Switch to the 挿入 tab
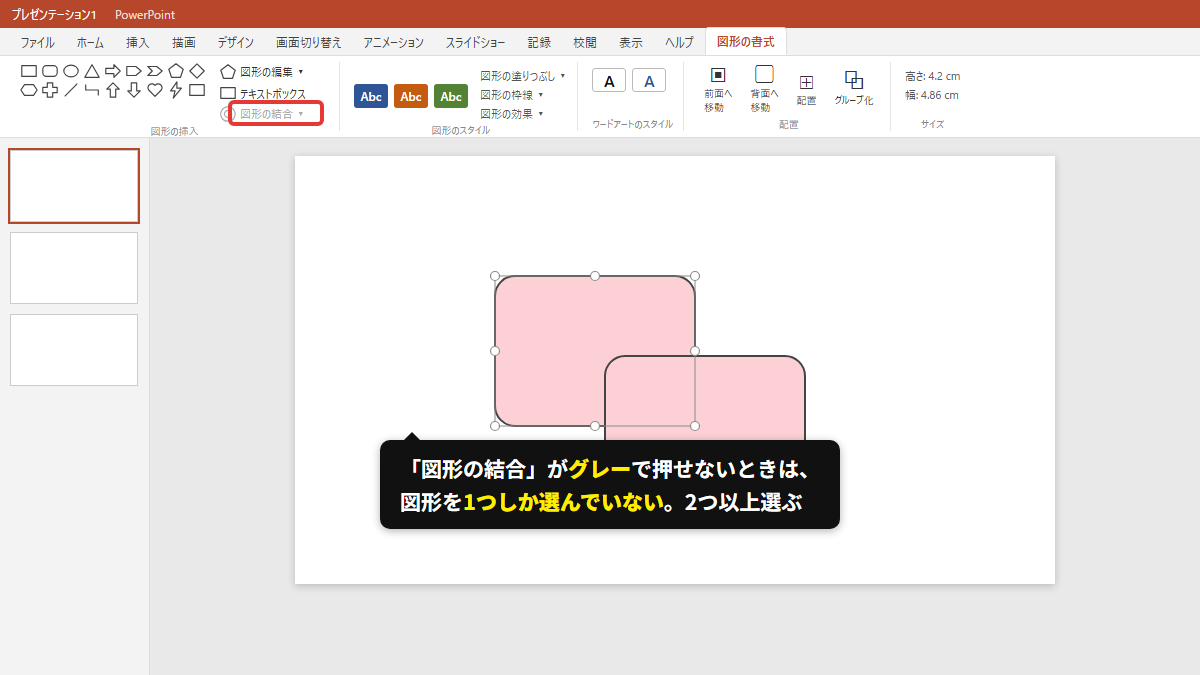This screenshot has width=1200, height=675. (138, 42)
